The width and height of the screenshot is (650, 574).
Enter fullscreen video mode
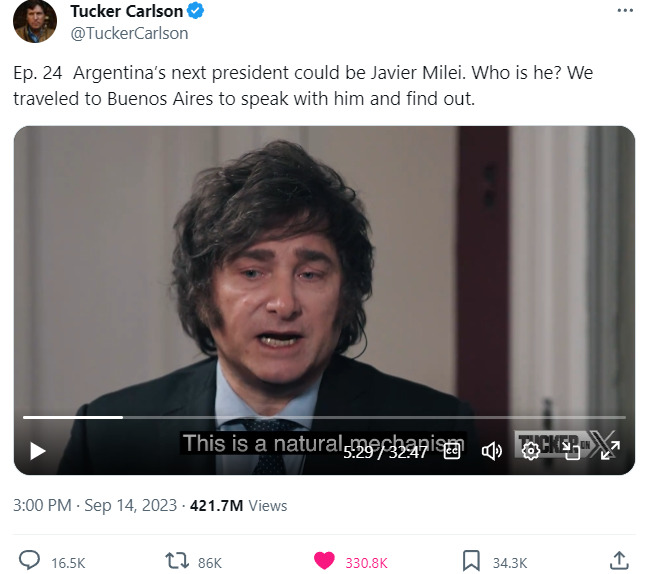tap(610, 451)
